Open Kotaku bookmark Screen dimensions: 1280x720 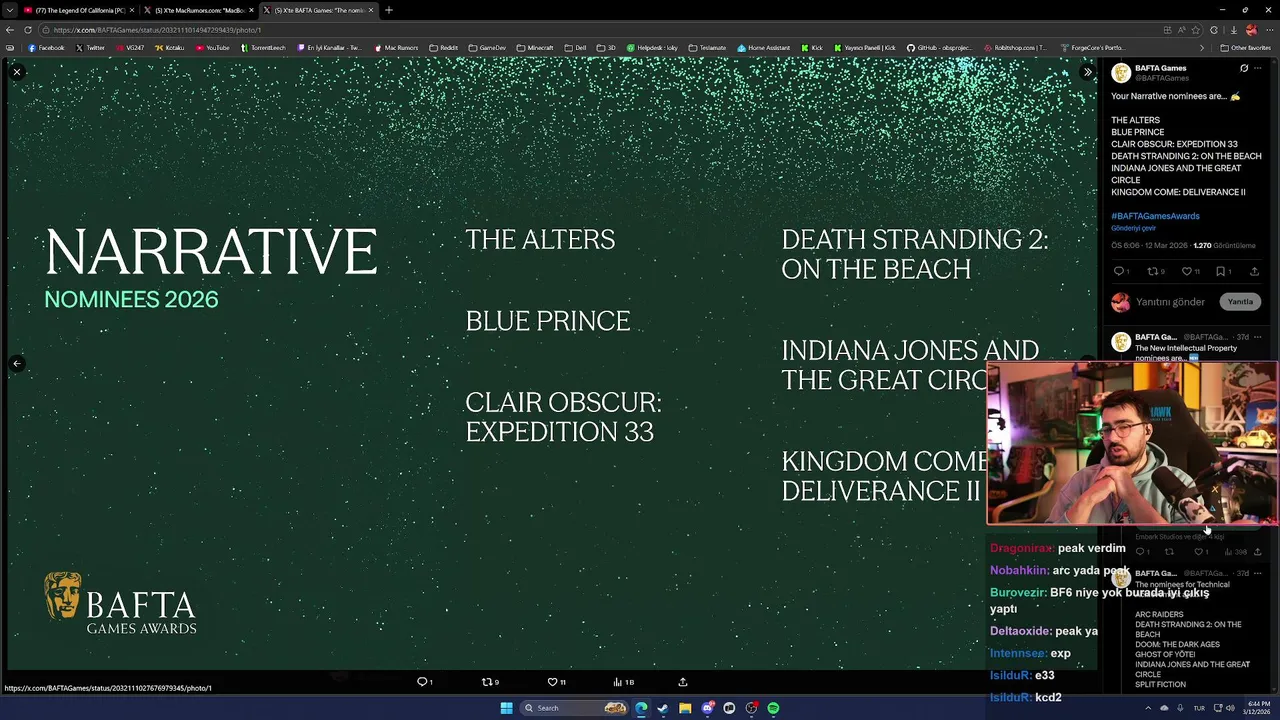tap(169, 48)
